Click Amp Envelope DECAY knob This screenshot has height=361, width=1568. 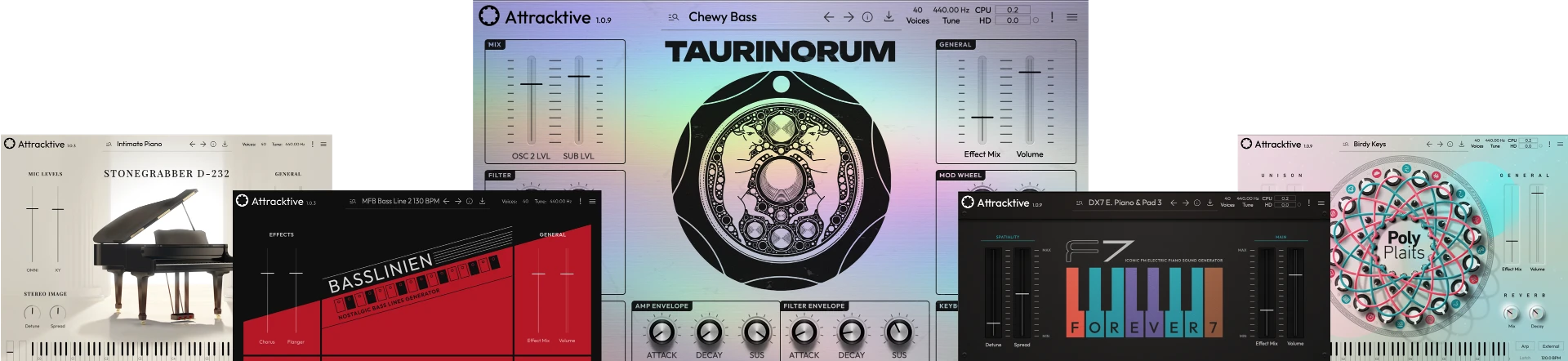pyautogui.click(x=709, y=332)
